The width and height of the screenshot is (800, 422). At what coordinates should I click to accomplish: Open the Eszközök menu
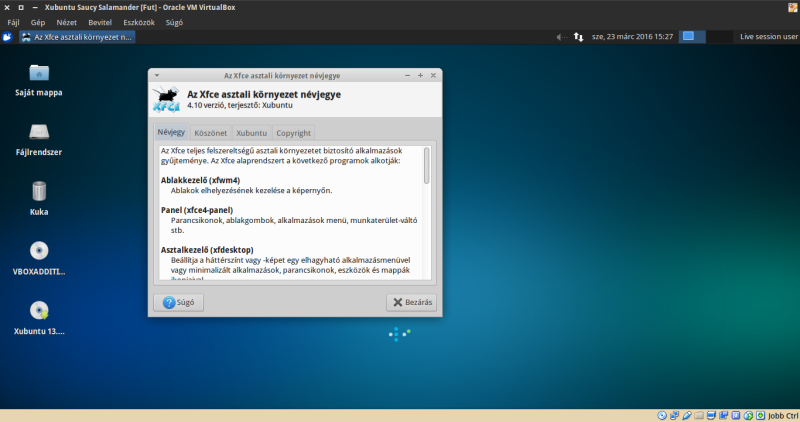(139, 22)
